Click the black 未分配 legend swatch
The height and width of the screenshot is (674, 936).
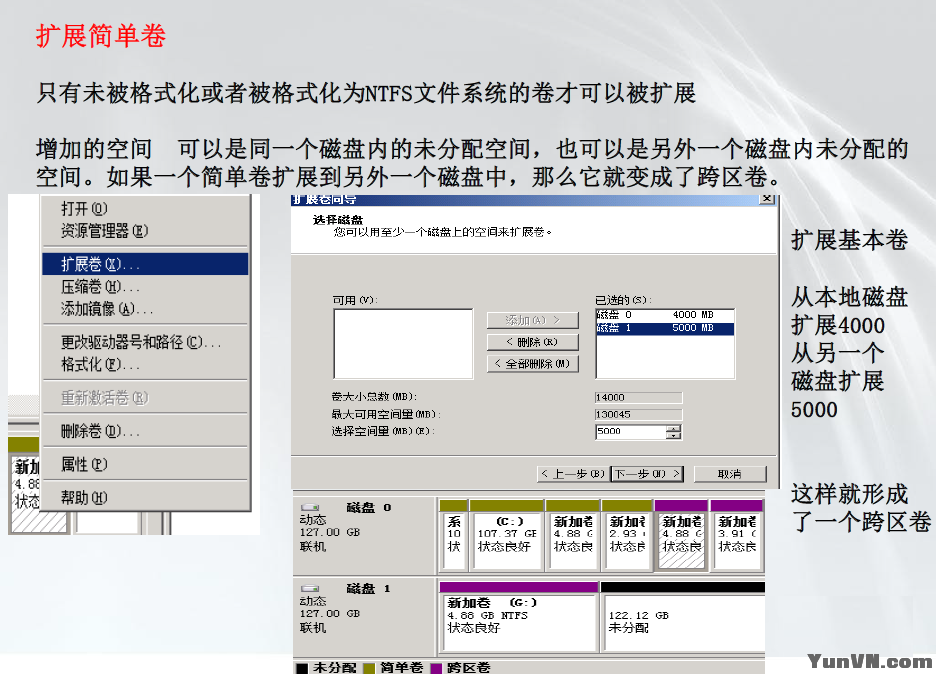coord(302,668)
